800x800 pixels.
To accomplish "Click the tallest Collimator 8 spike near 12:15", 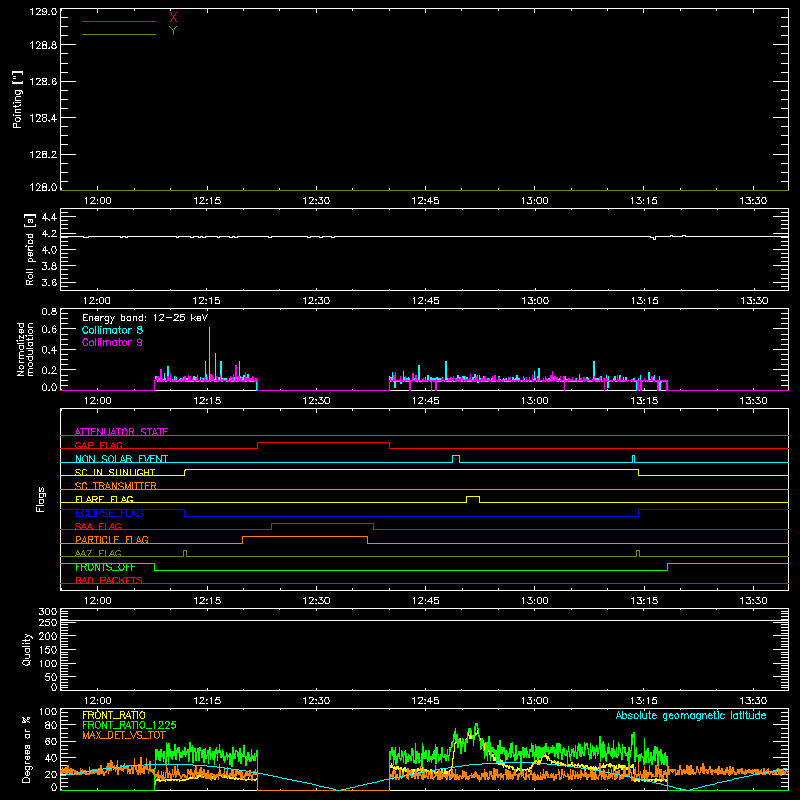I will click(x=209, y=352).
